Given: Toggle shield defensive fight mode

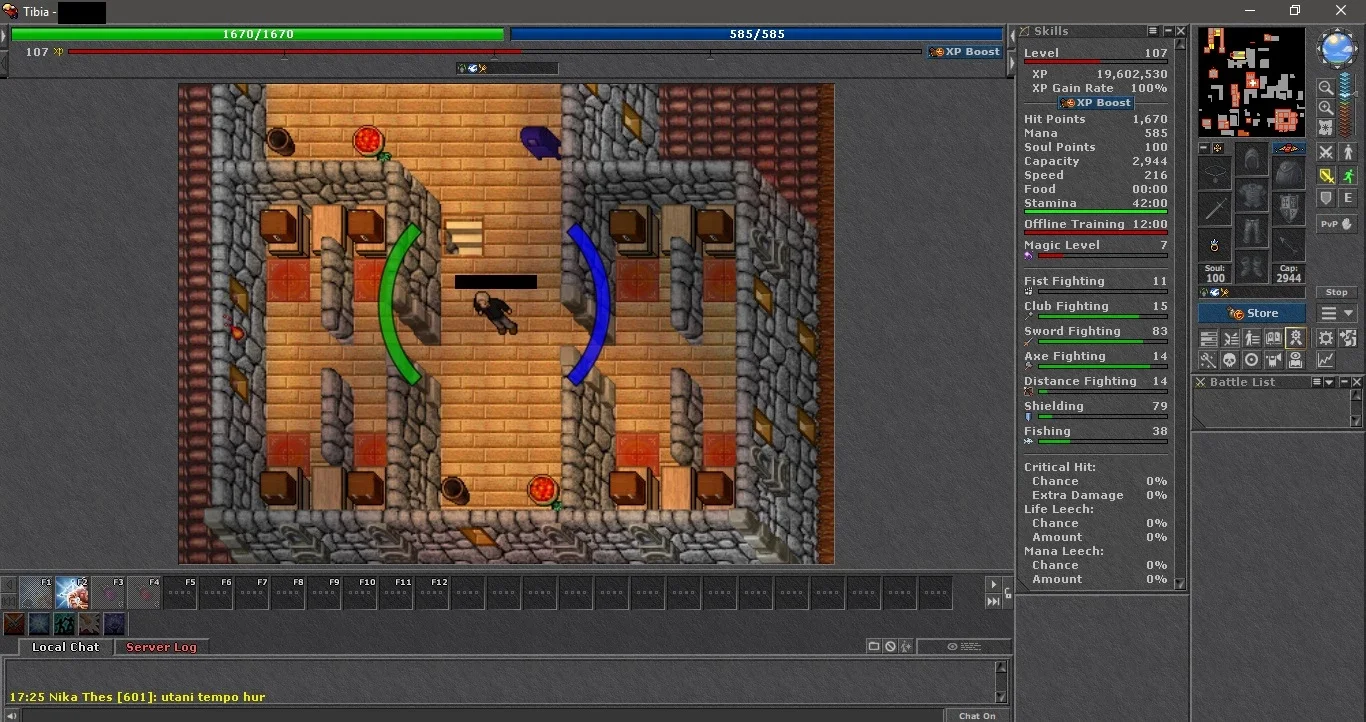Looking at the screenshot, I should coord(1326,198).
